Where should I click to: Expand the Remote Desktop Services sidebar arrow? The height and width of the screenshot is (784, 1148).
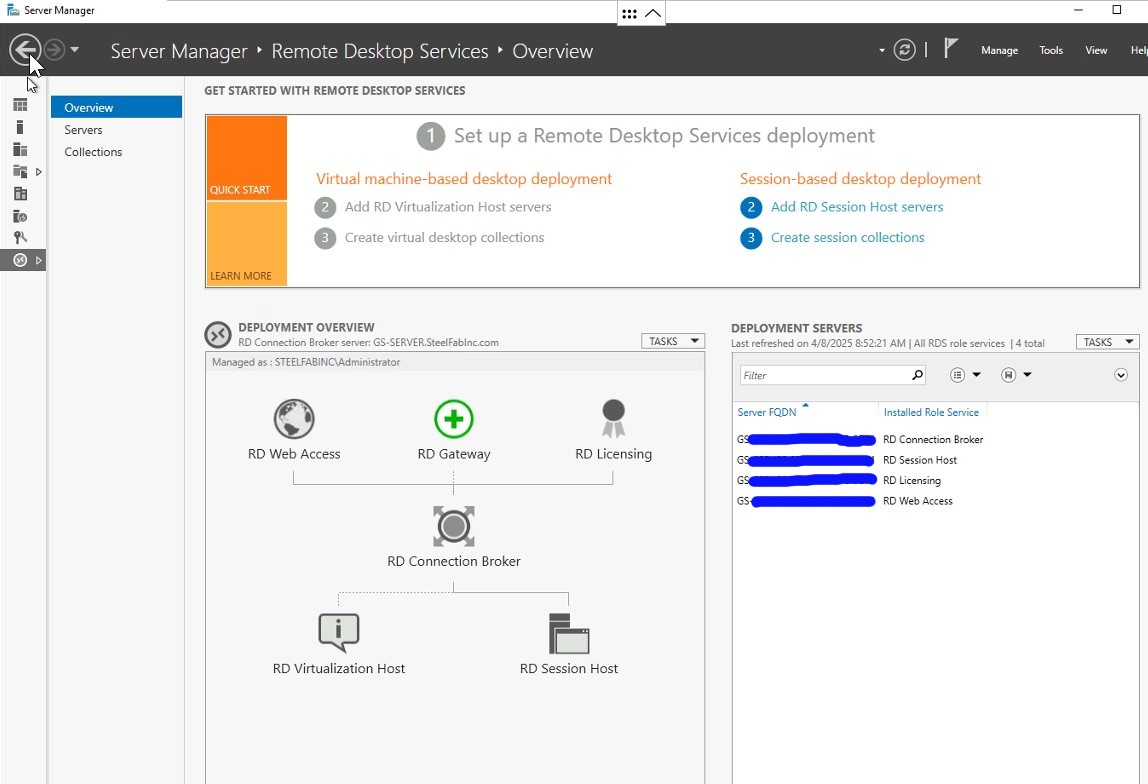39,260
